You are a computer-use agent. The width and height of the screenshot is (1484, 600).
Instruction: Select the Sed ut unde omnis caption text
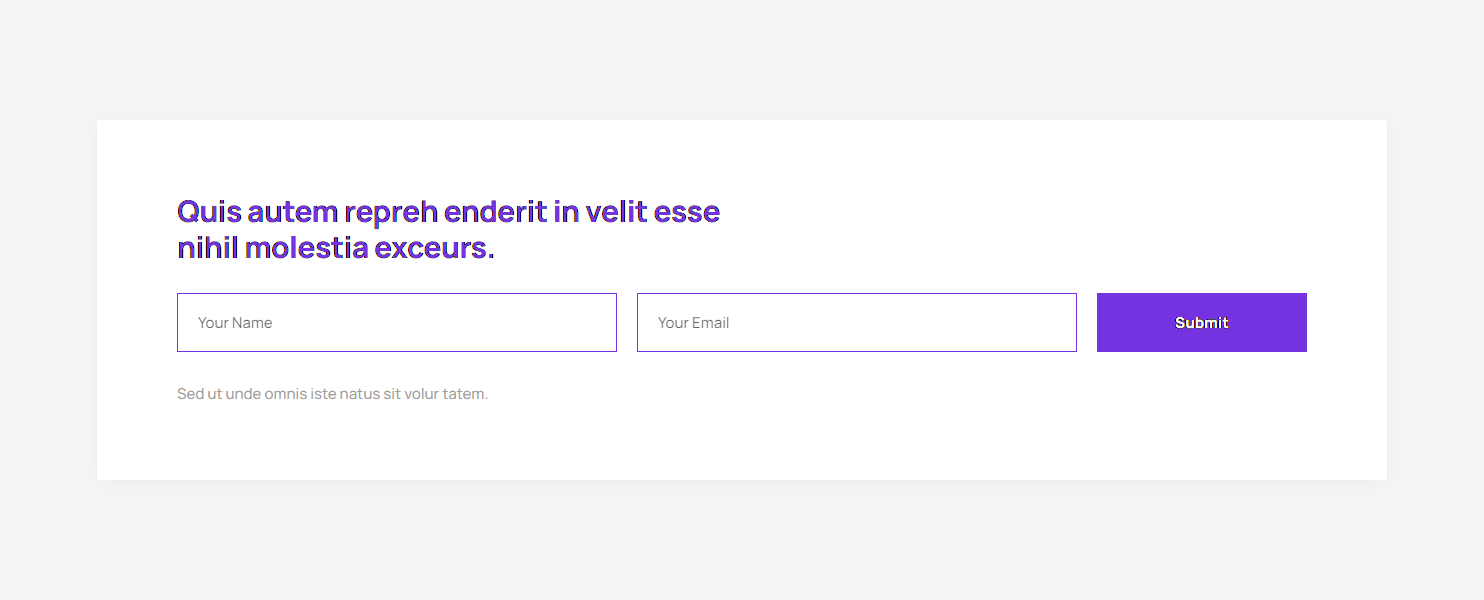click(x=332, y=393)
